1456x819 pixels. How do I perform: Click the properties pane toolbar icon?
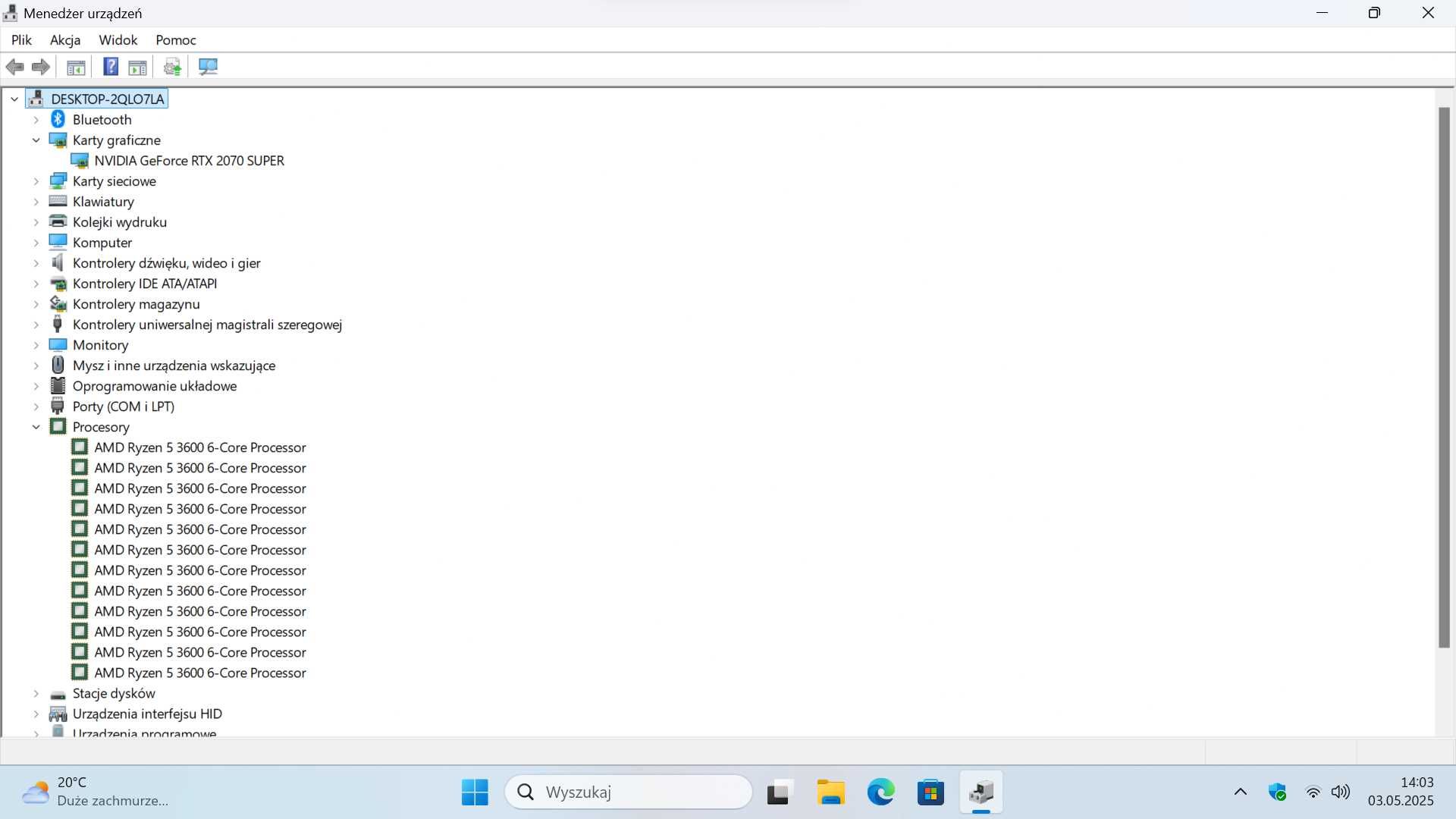point(137,67)
